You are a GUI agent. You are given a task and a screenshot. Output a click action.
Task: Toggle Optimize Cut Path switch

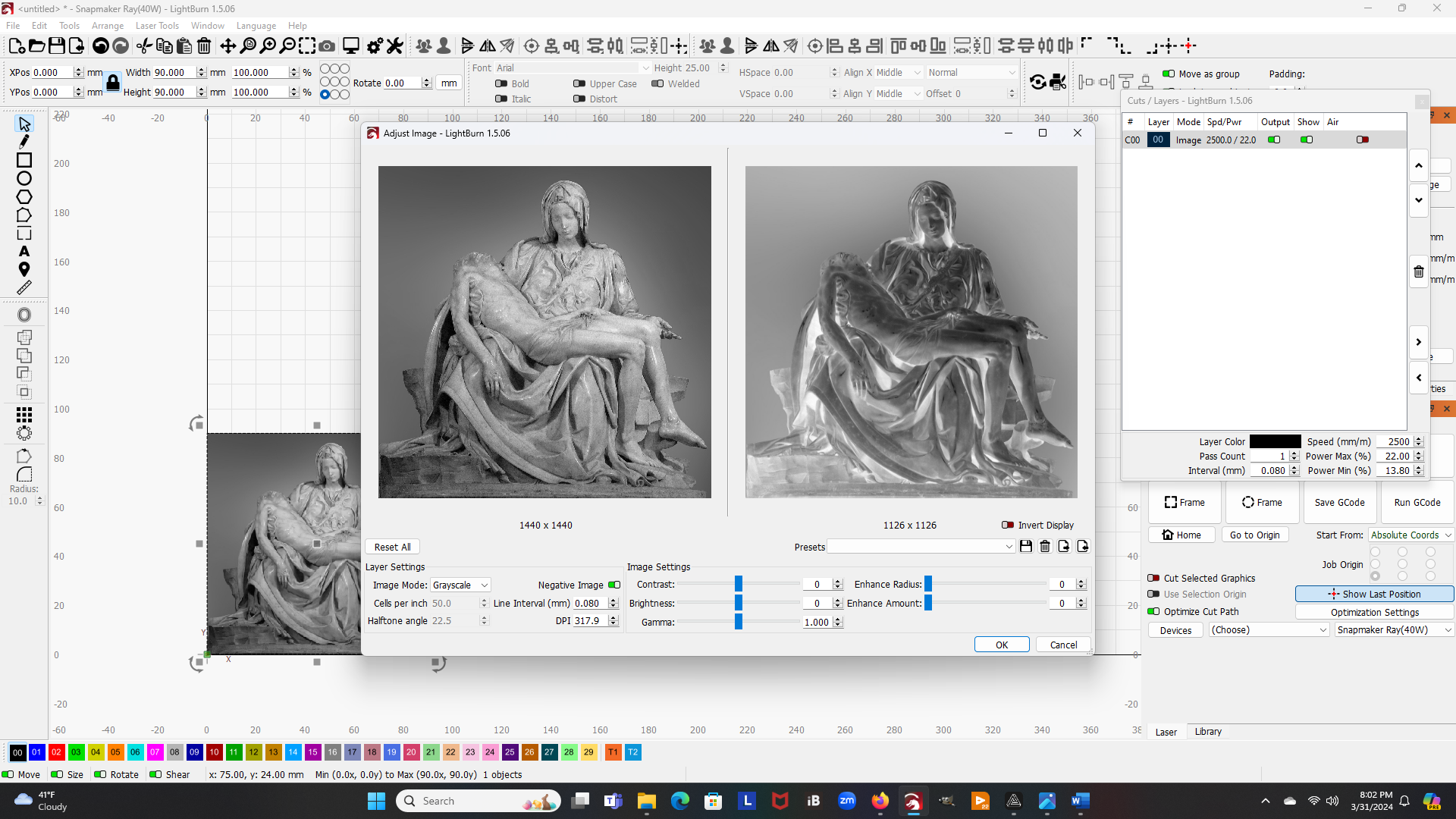1153,611
